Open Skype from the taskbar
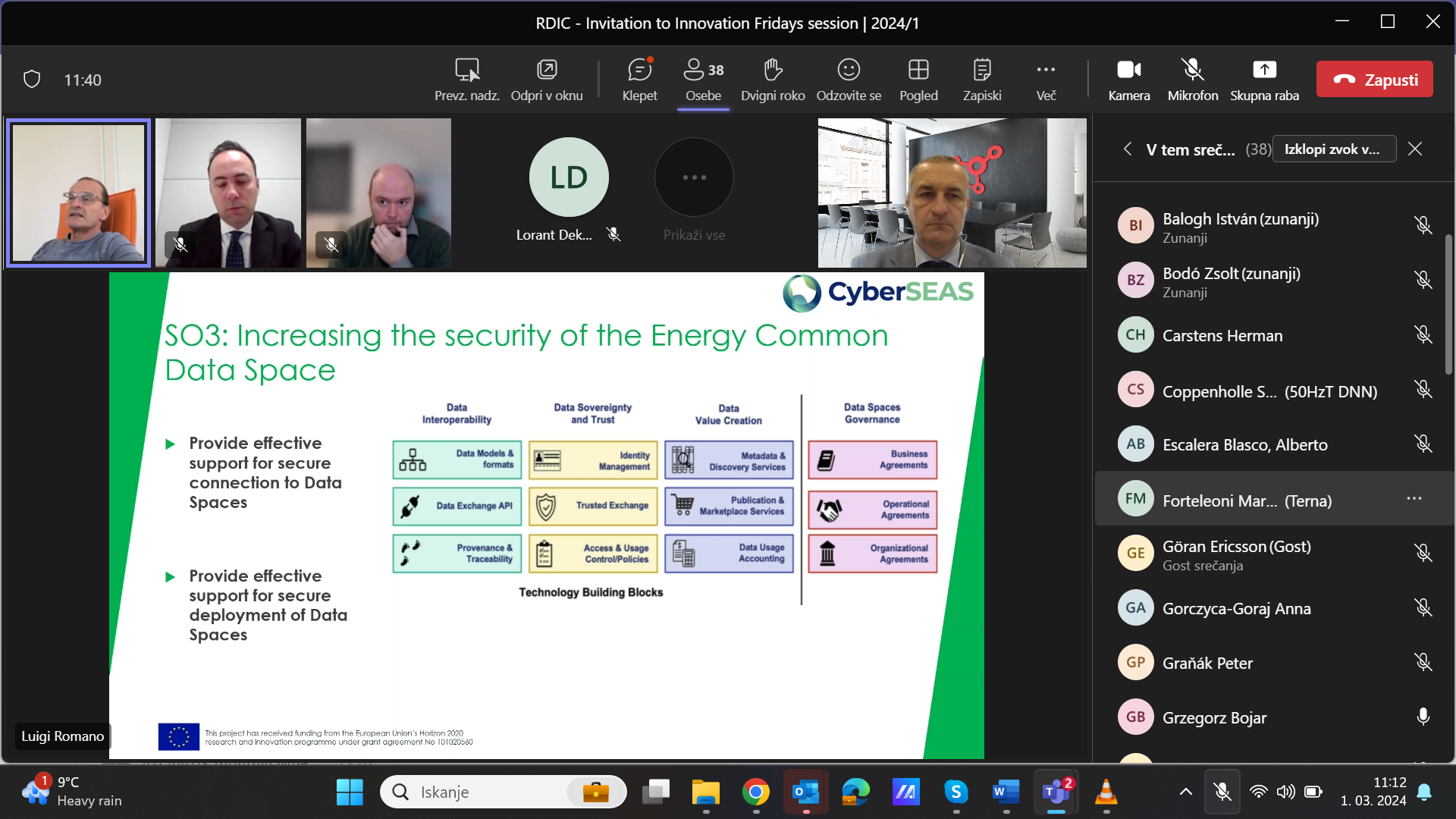 (955, 792)
